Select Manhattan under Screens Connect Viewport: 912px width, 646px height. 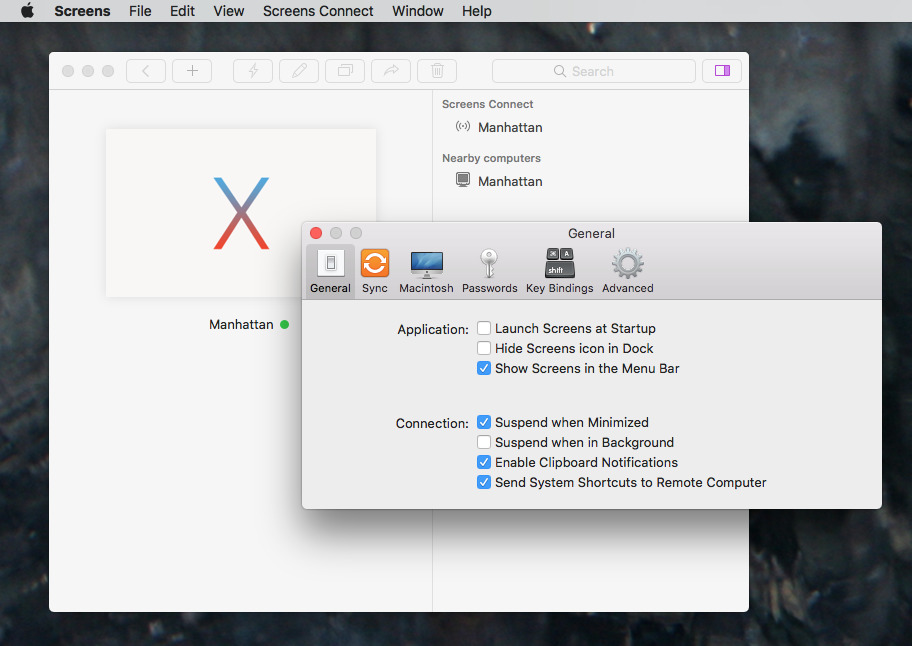510,127
